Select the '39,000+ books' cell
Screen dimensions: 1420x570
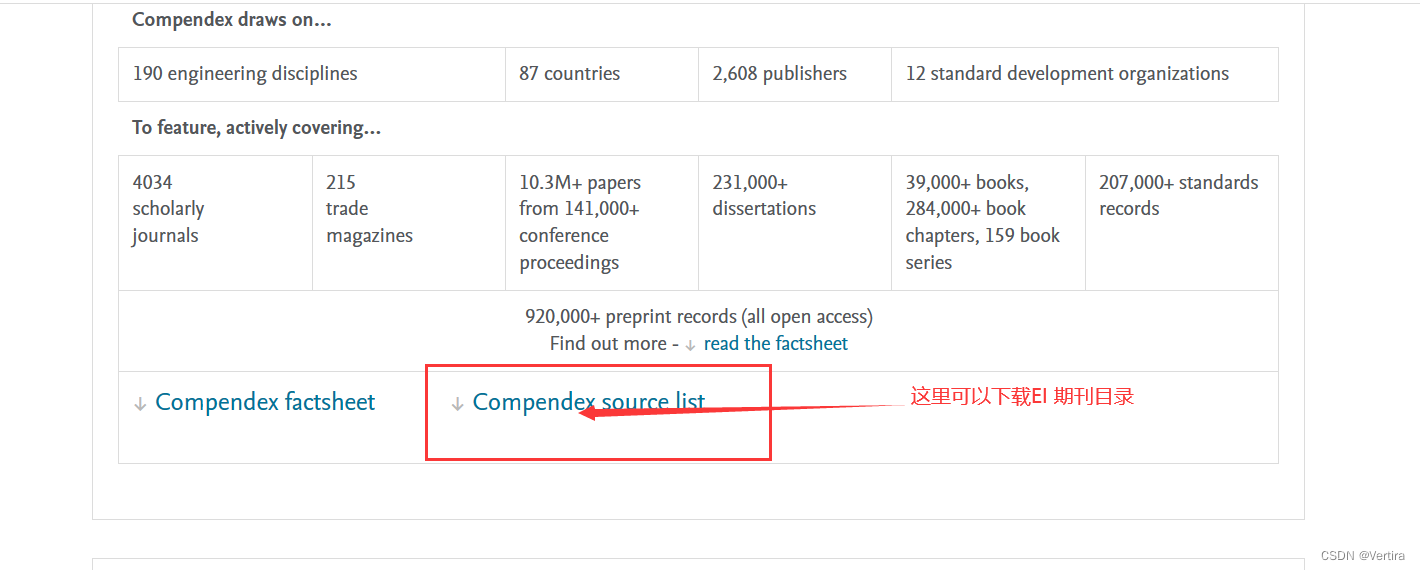(988, 223)
